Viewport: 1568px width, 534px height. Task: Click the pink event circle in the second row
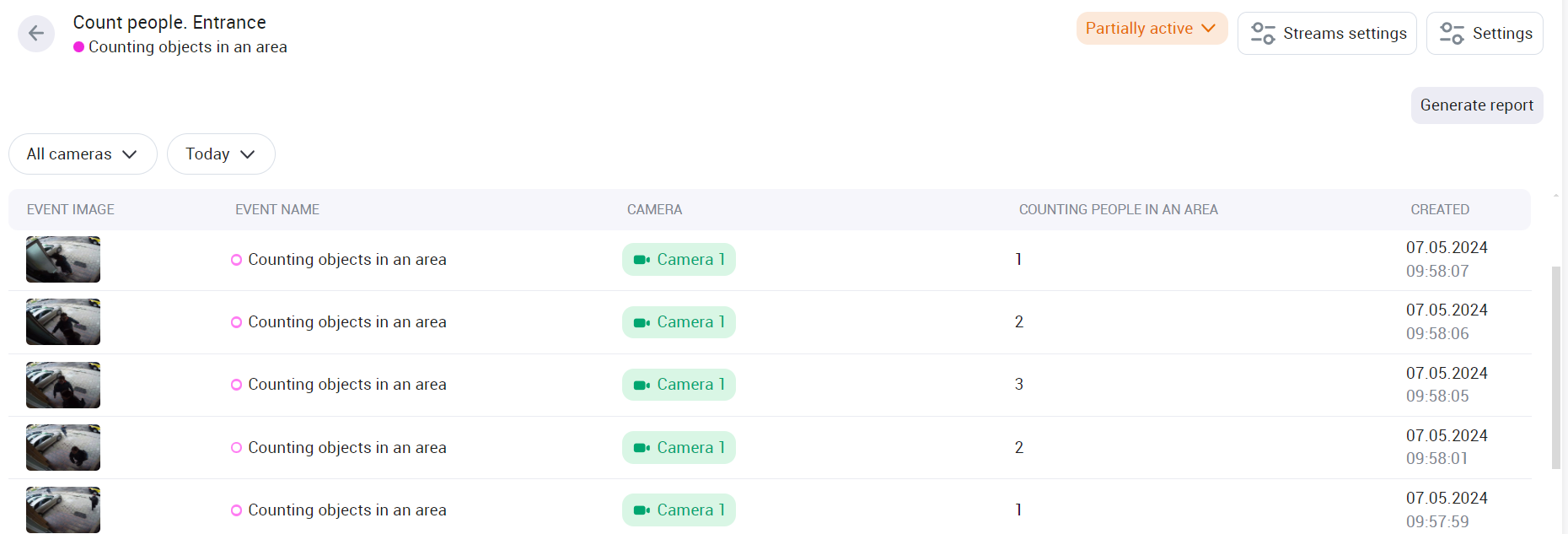tap(237, 322)
